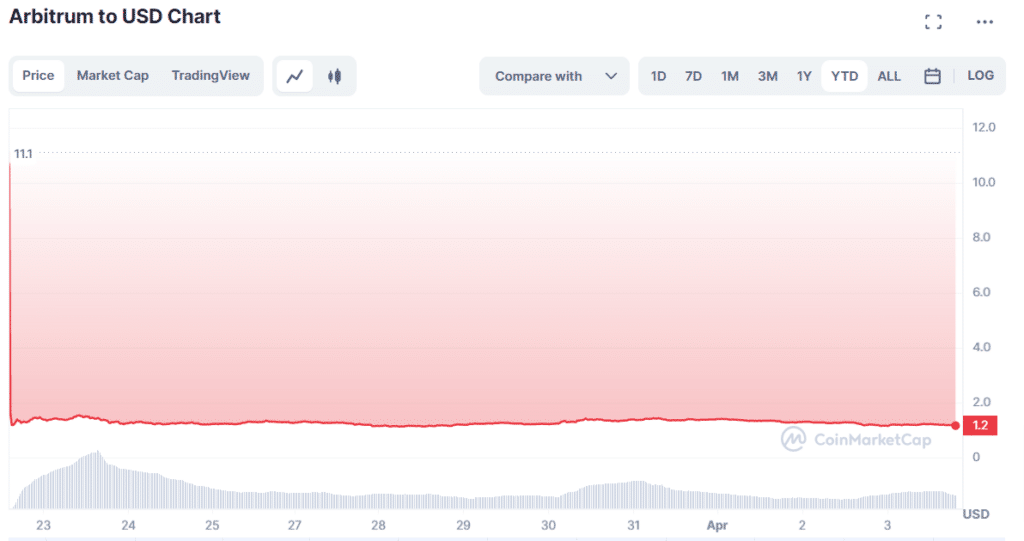This screenshot has height=541, width=1024.
Task: Click the date label 2 on axis
Action: 802,525
